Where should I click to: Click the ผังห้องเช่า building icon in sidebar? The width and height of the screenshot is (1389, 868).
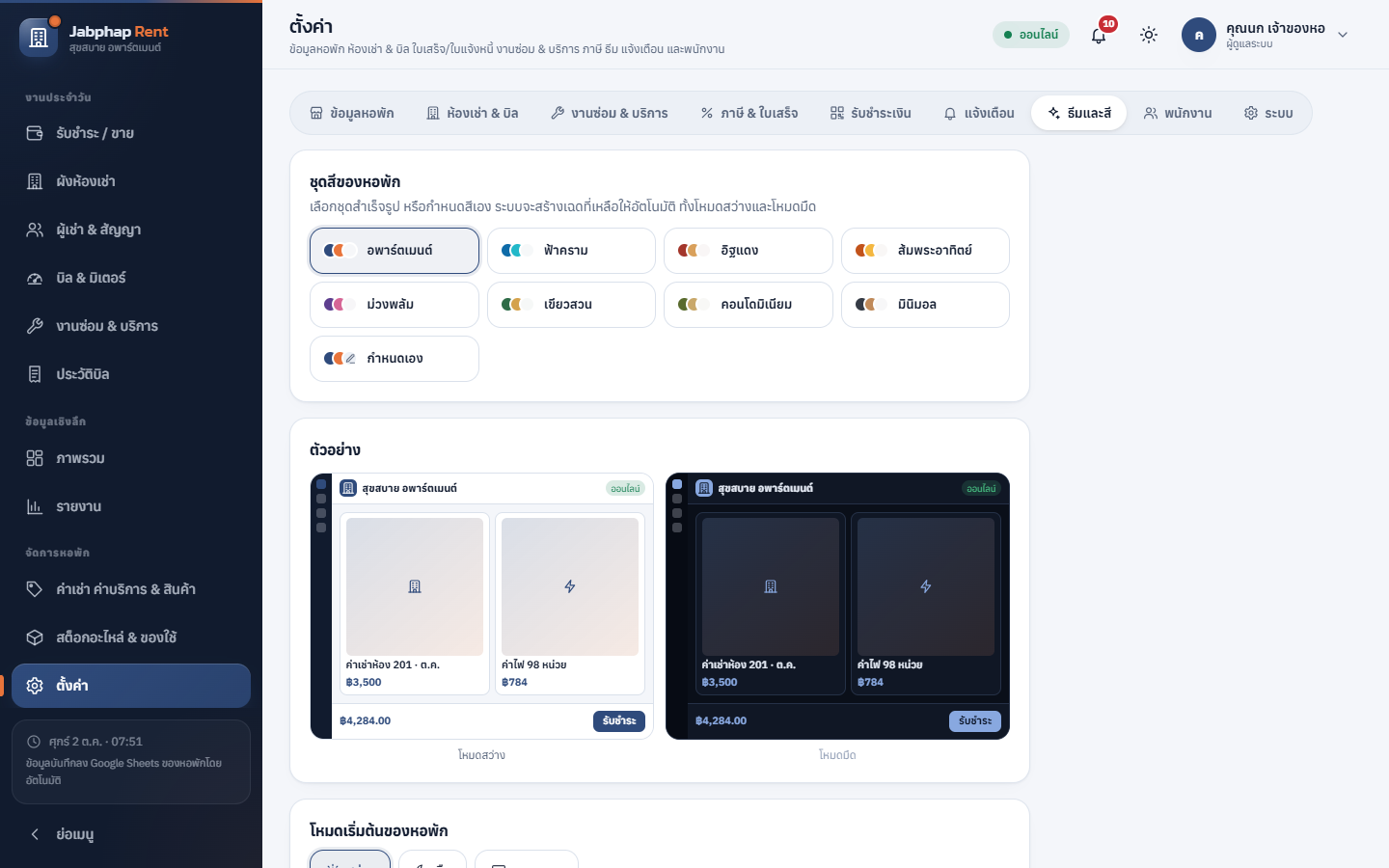(35, 181)
